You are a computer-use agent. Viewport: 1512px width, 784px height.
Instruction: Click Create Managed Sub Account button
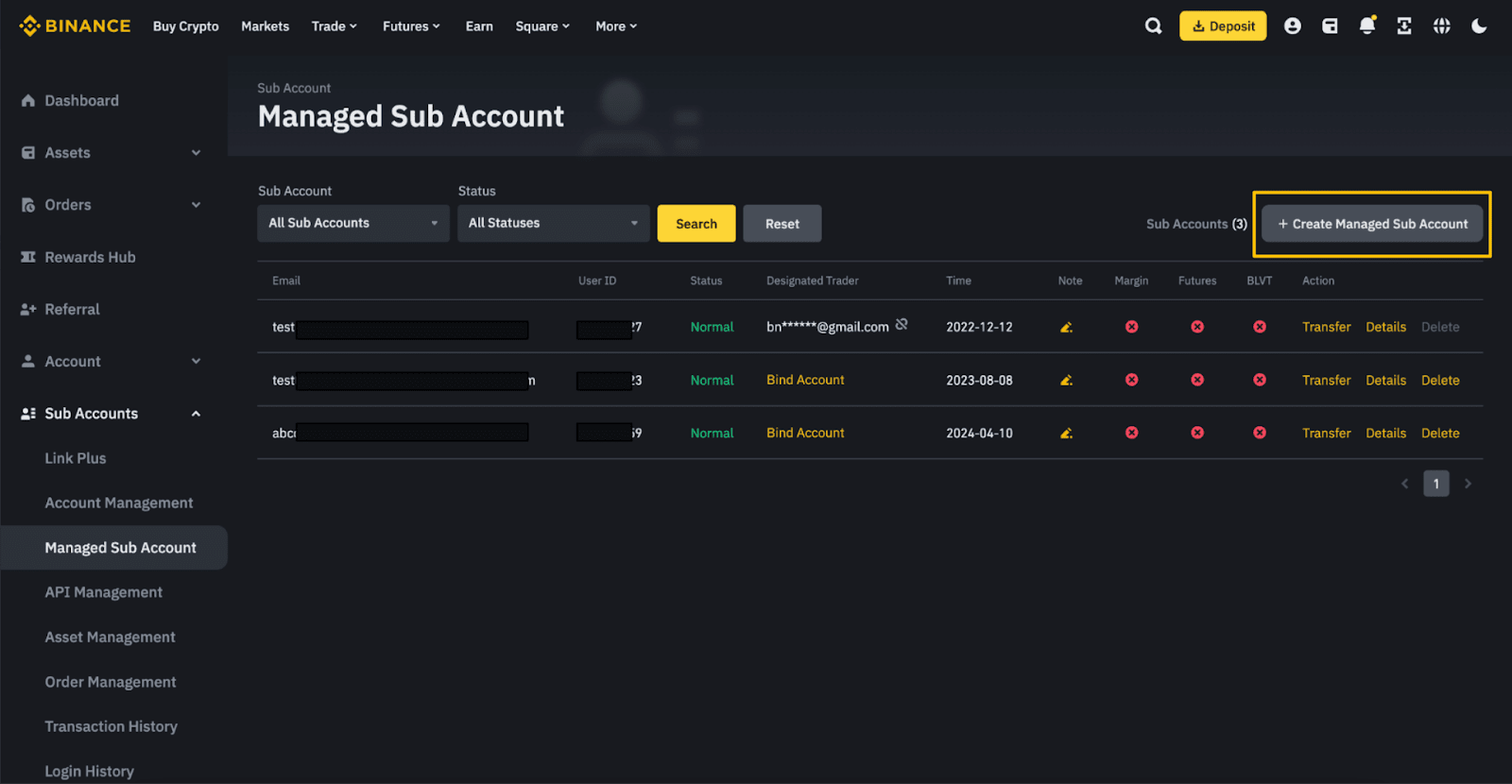1372,224
